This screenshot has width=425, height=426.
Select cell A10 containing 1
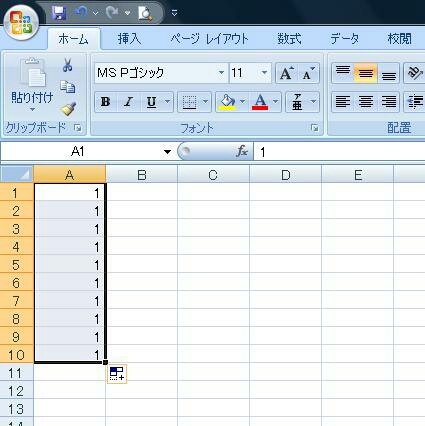click(70, 354)
